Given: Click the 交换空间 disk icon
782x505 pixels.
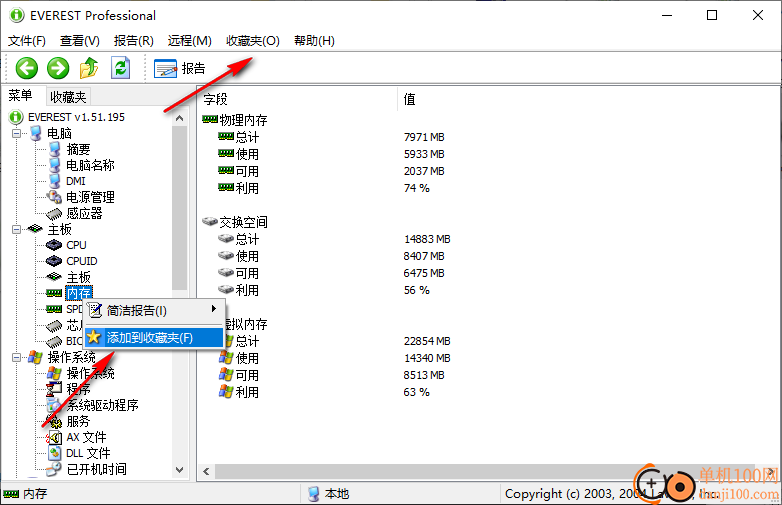Looking at the screenshot, I should pos(210,221).
